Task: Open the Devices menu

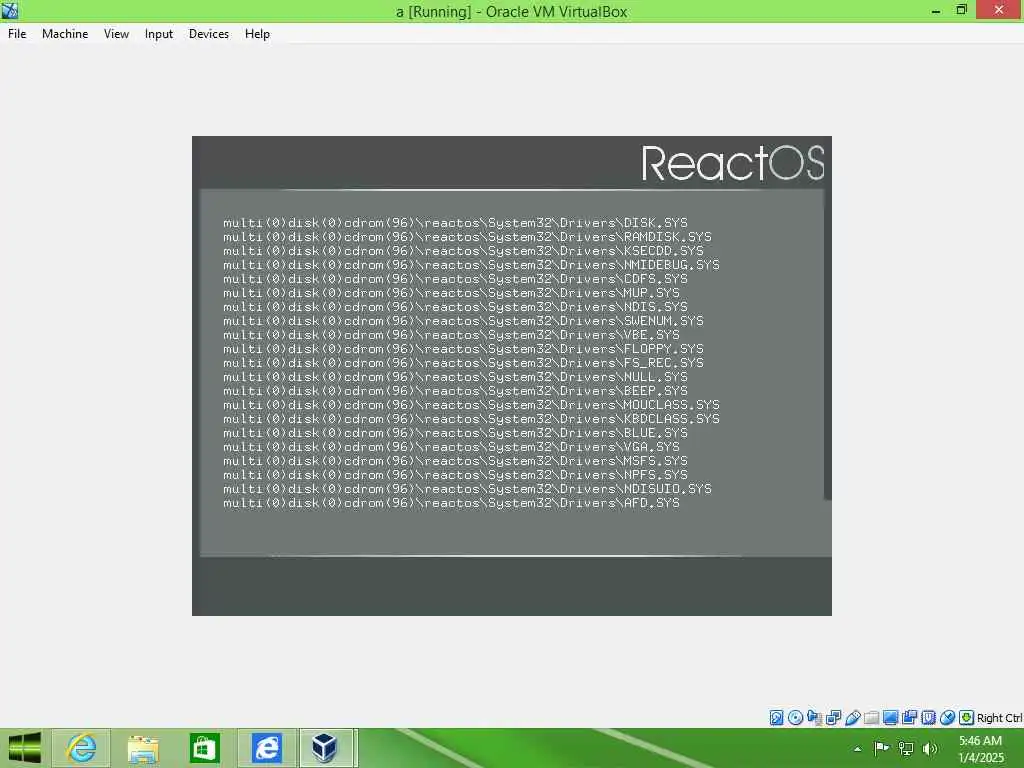Action: [208, 34]
